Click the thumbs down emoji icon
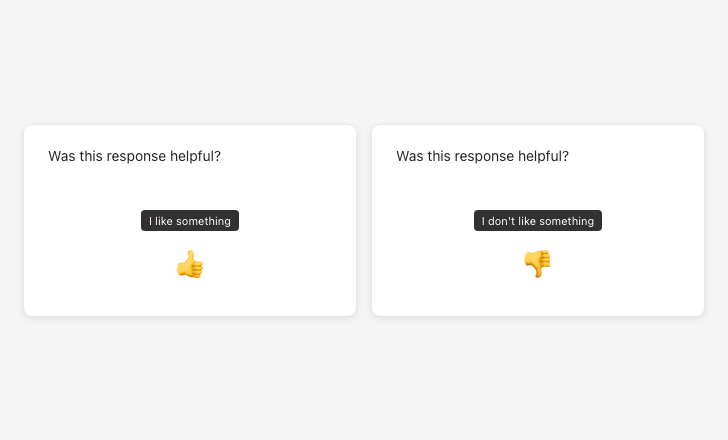Viewport: 728px width, 440px height. pyautogui.click(x=537, y=264)
